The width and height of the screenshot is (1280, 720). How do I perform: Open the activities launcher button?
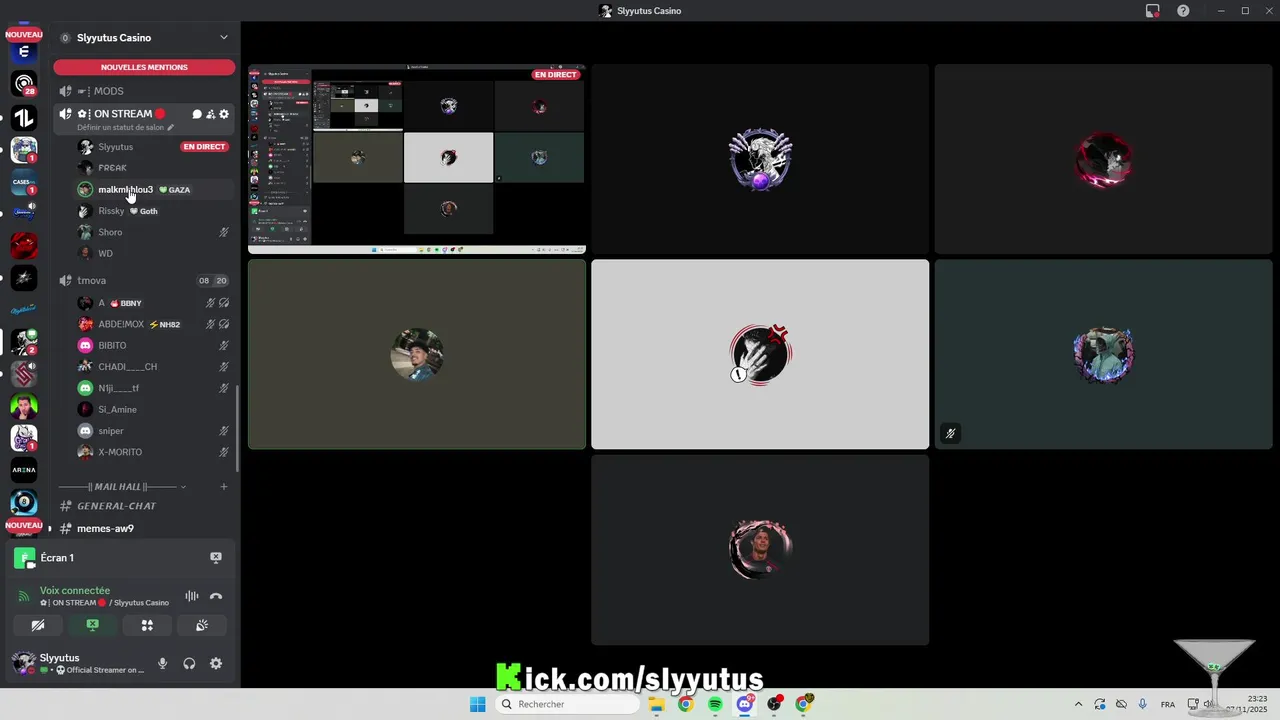pyautogui.click(x=147, y=625)
